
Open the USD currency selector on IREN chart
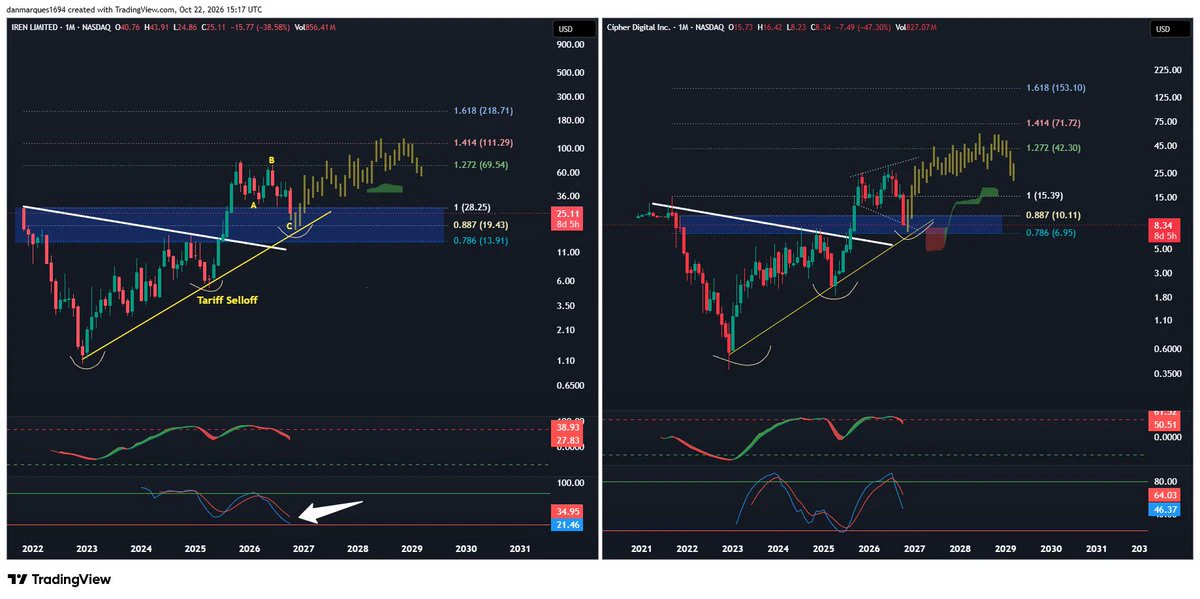tap(572, 30)
